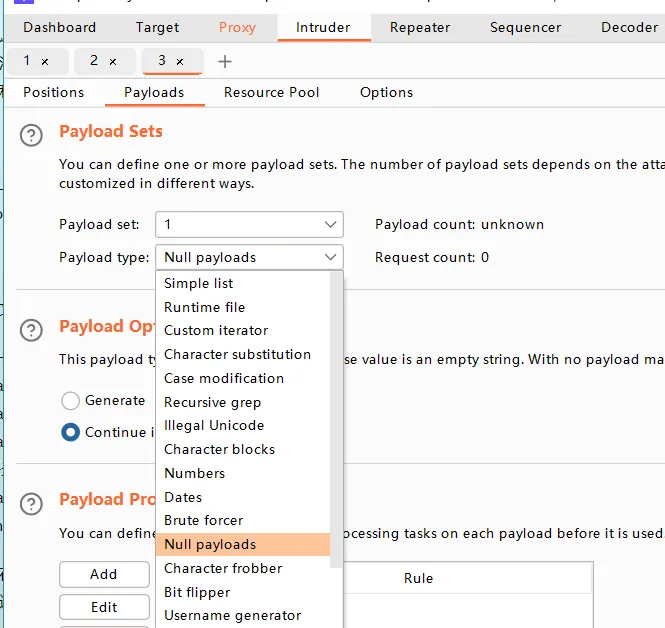
Task: Open the Positions sub-tab
Action: point(54,92)
